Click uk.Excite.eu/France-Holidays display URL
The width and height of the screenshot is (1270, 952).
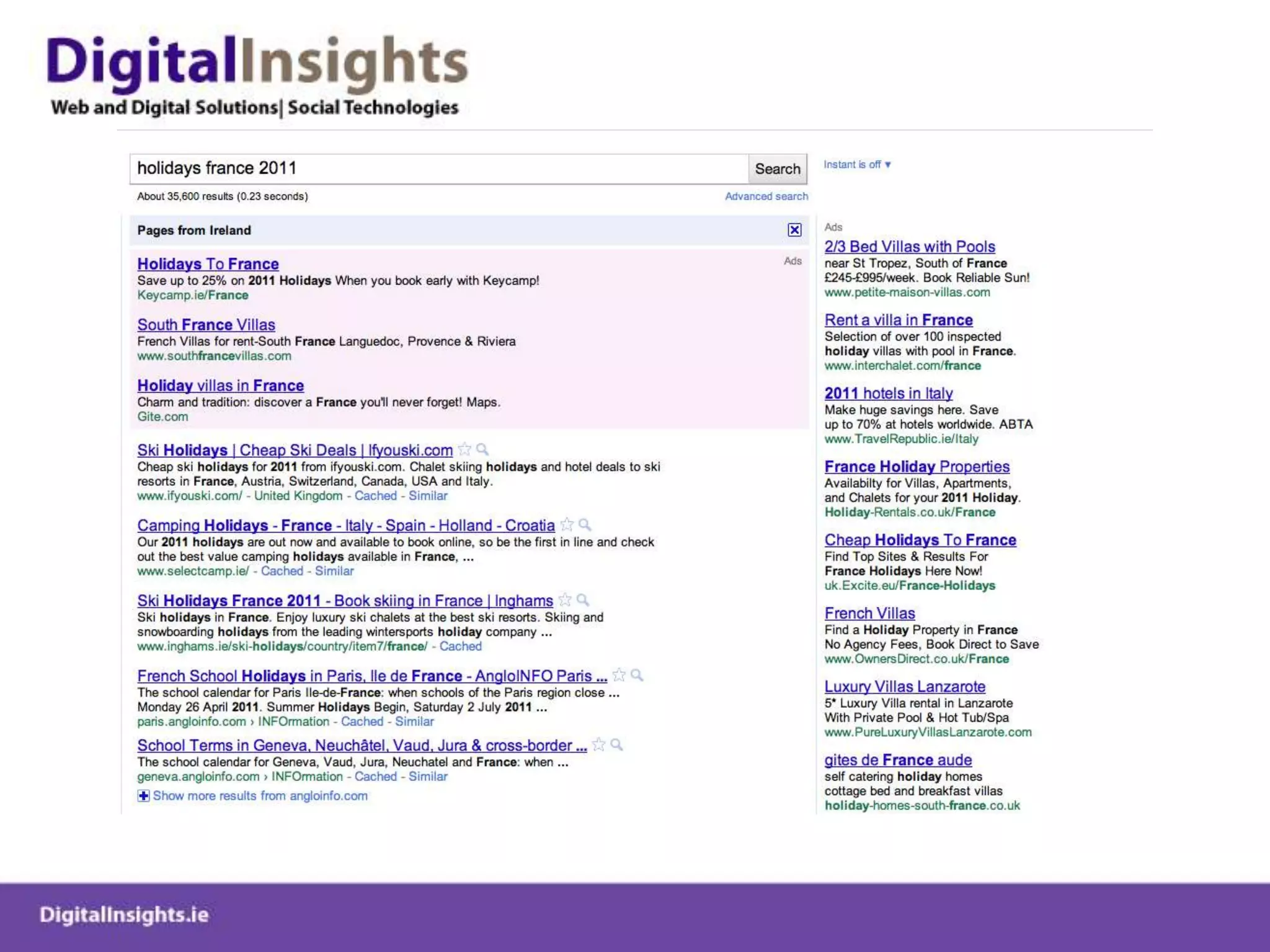pyautogui.click(x=910, y=586)
